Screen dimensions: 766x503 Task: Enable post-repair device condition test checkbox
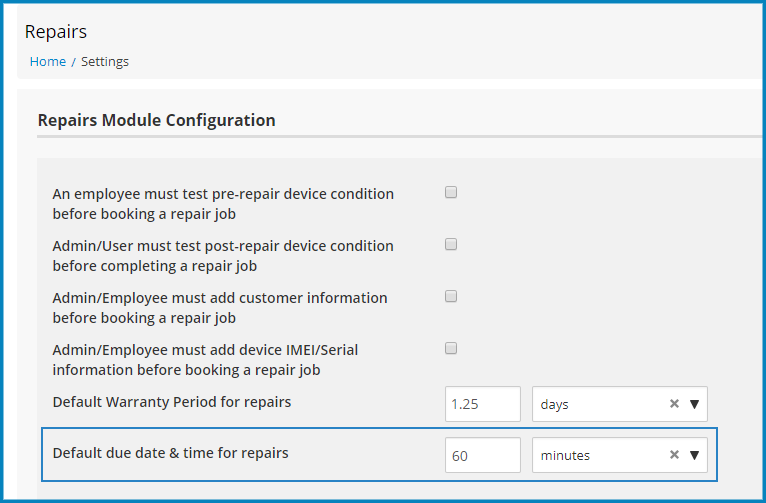(451, 244)
